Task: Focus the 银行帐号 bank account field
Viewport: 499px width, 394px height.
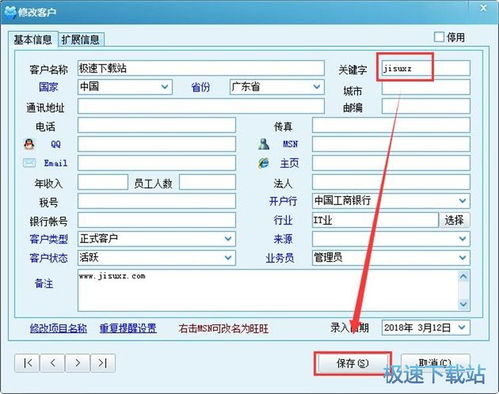Action: [x=157, y=220]
